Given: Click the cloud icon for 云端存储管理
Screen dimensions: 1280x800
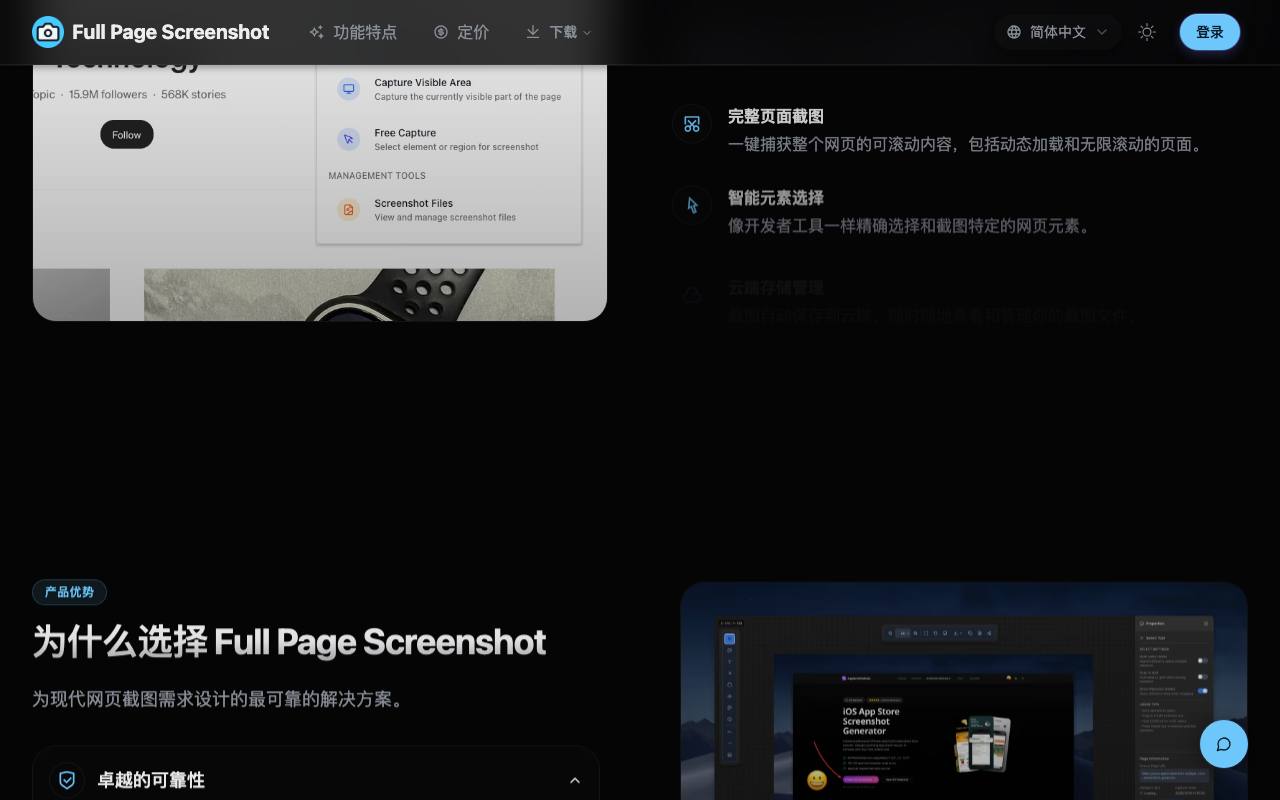Looking at the screenshot, I should pos(692,295).
